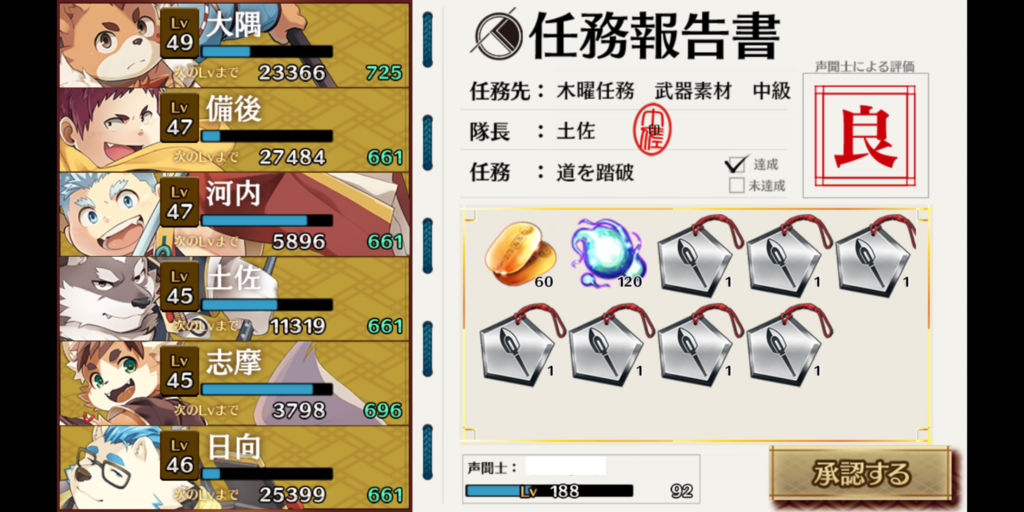Toggle the 達成 checkbox

[736, 164]
